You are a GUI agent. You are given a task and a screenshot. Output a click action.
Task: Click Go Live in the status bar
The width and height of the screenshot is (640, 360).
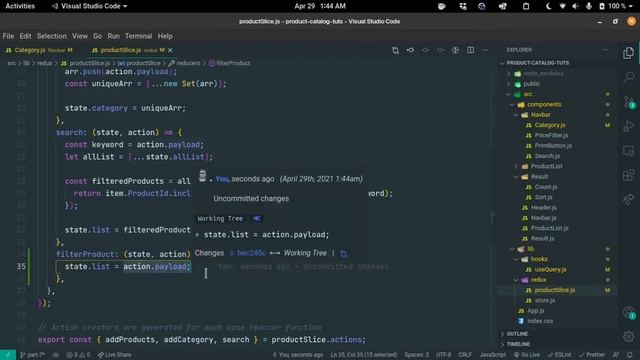[527, 355]
